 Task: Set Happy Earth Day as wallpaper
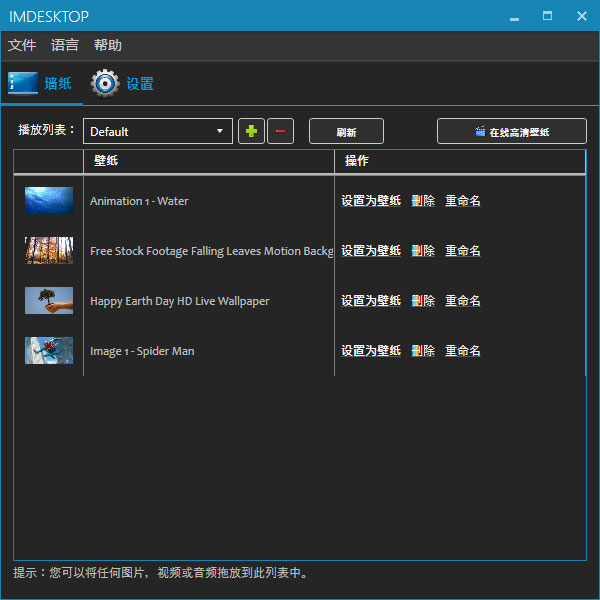point(371,301)
